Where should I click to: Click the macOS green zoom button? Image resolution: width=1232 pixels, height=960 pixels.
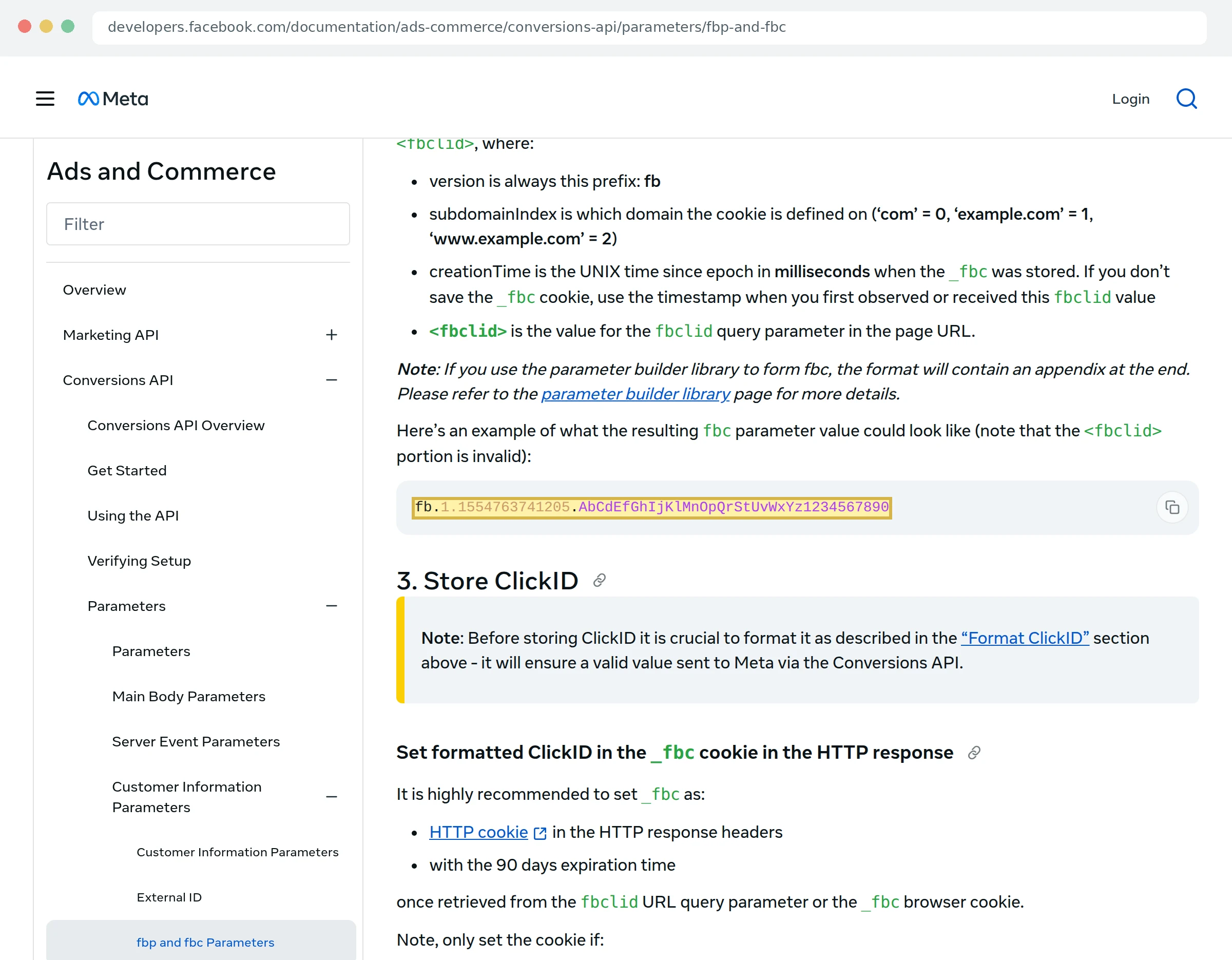(68, 27)
